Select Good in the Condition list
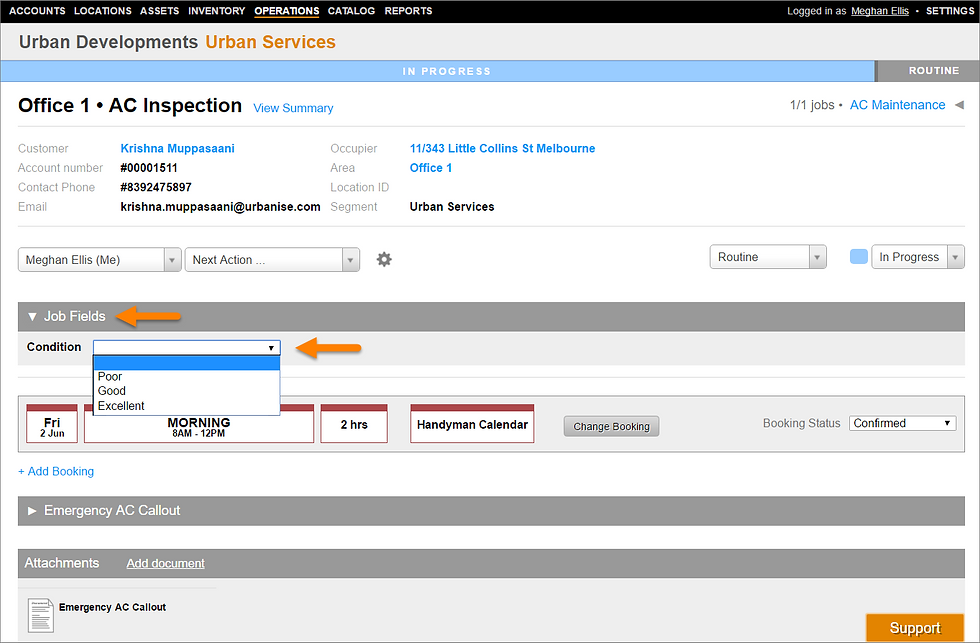This screenshot has height=643, width=980. pyautogui.click(x=186, y=391)
